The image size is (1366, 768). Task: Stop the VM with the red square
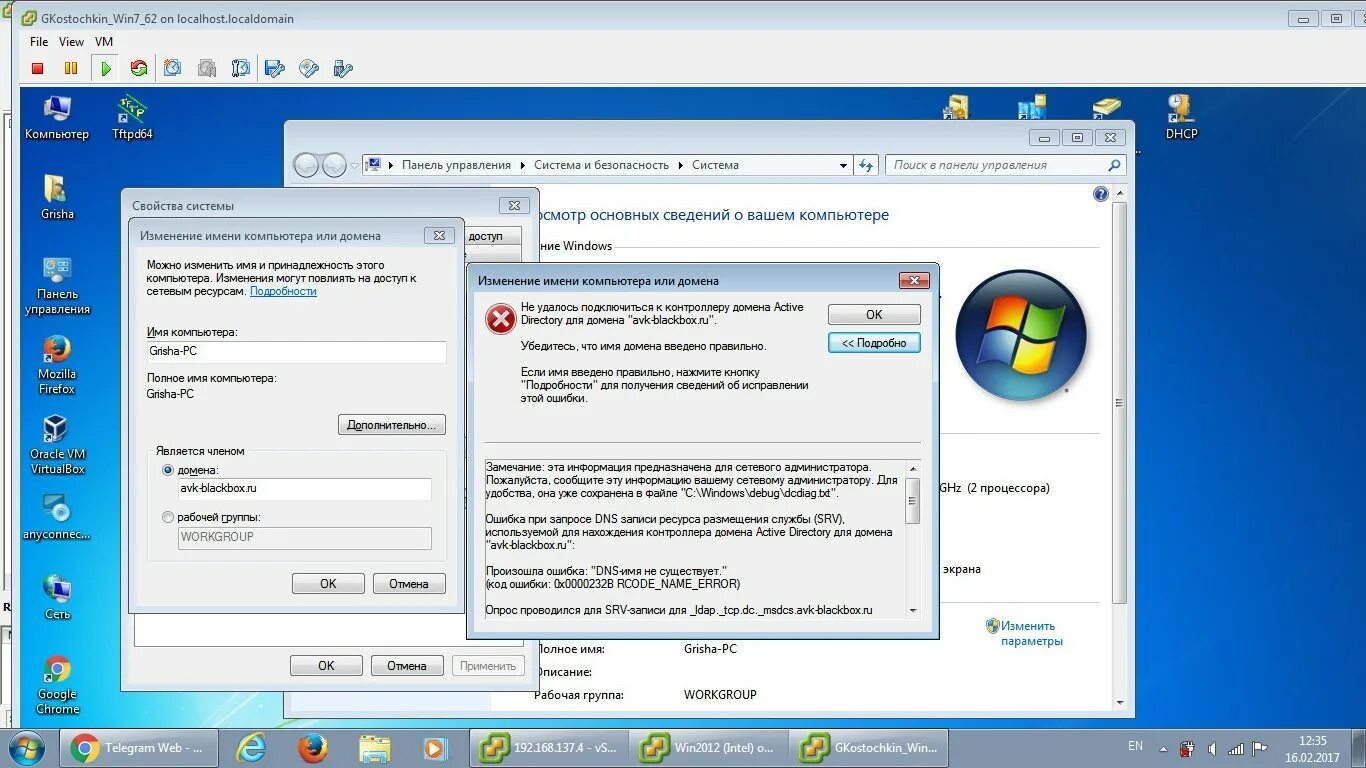point(38,69)
